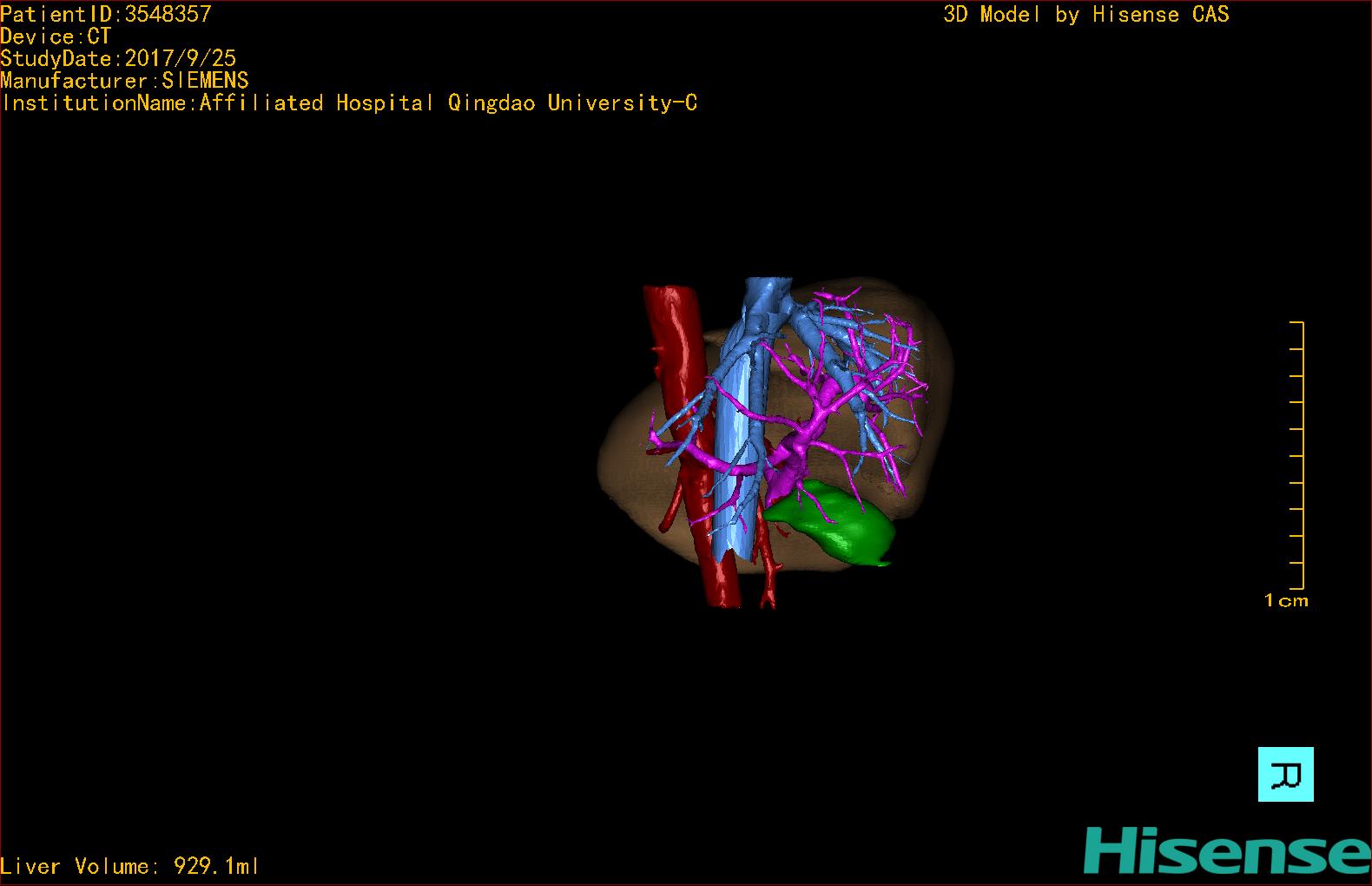Viewport: 1372px width, 886px height.
Task: Click the 1cm scale ruler
Action: [x=1297, y=455]
